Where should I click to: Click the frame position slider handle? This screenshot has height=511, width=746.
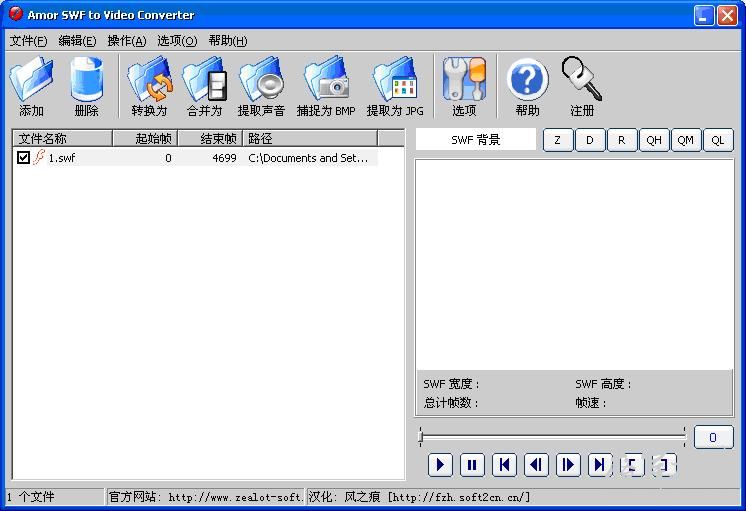[421, 436]
